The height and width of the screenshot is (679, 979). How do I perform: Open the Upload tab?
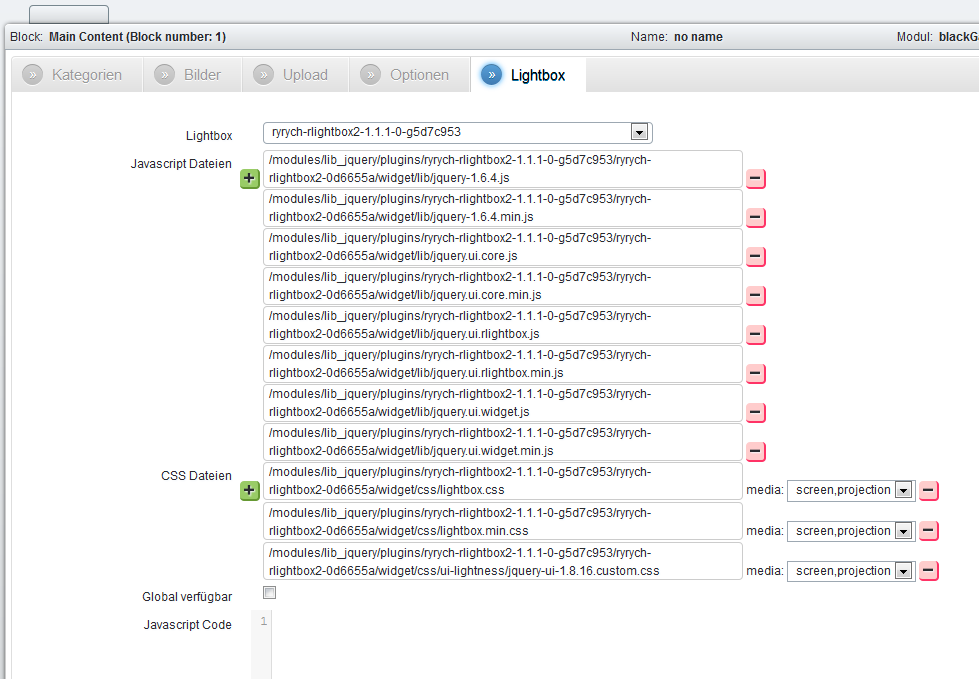click(x=294, y=75)
